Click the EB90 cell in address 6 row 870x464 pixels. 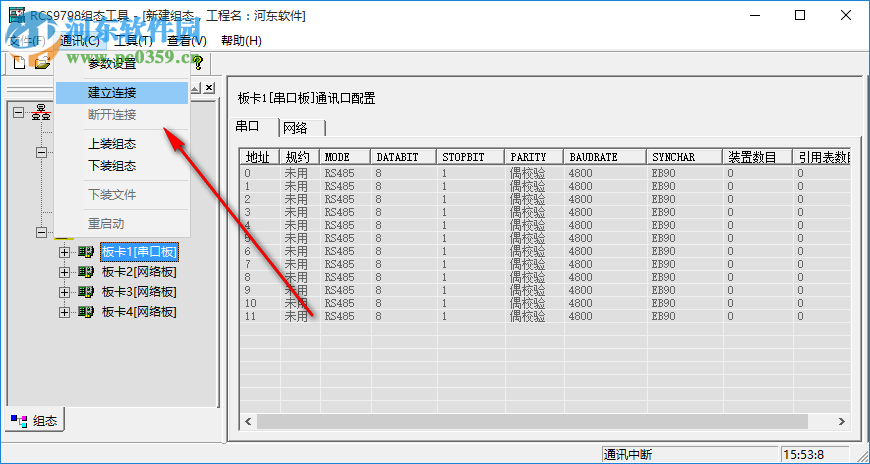pyautogui.click(x=685, y=251)
